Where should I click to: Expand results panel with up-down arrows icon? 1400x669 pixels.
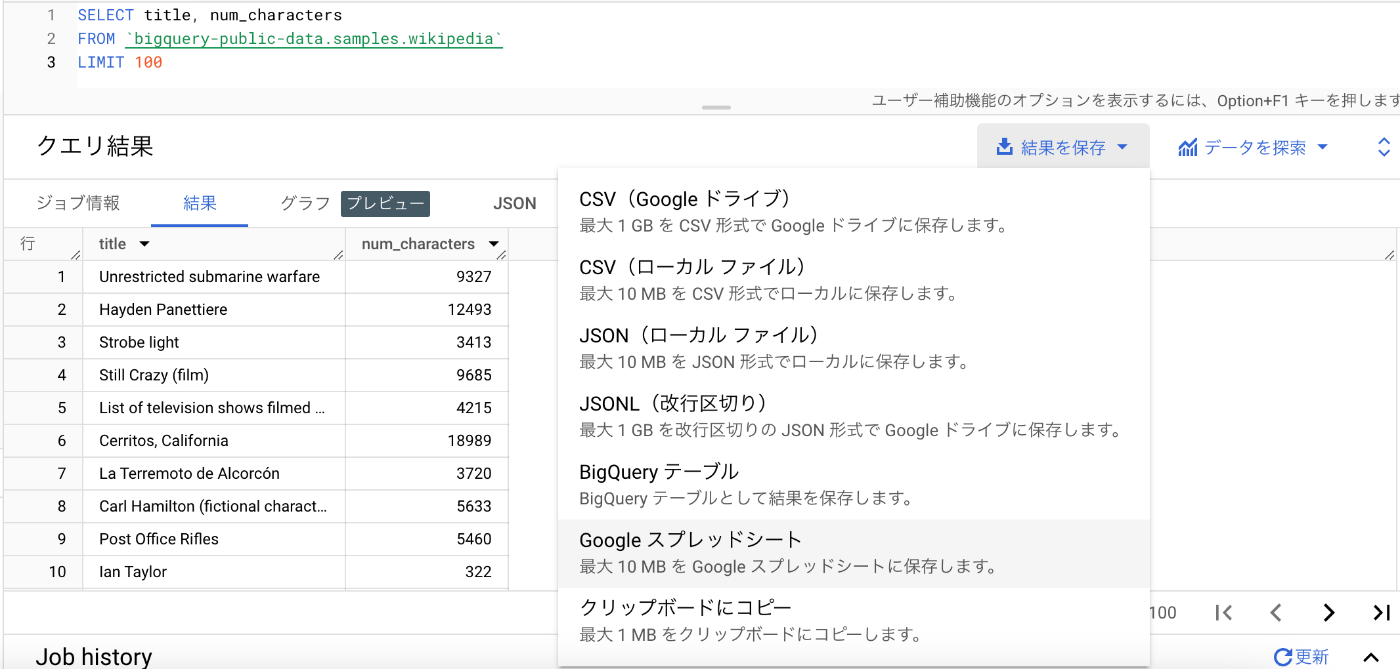point(1384,148)
